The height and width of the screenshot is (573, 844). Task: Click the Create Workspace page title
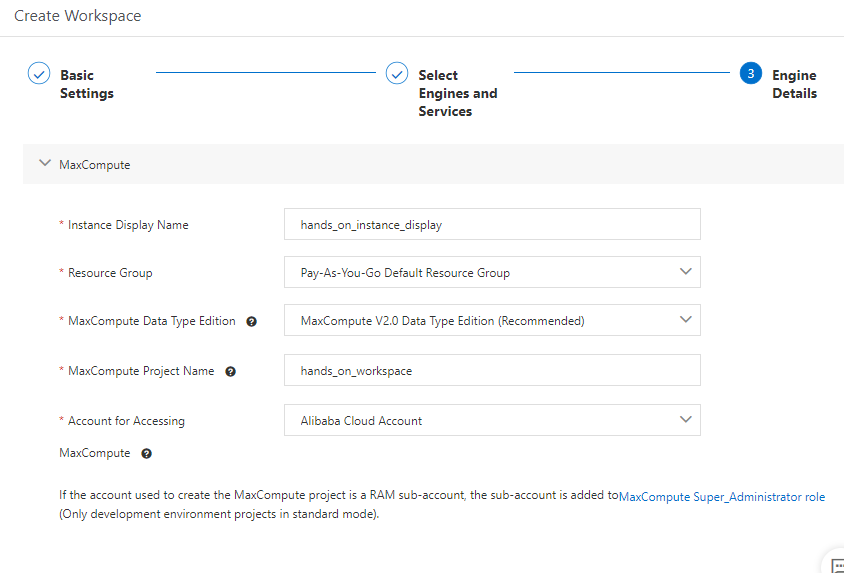coord(78,16)
